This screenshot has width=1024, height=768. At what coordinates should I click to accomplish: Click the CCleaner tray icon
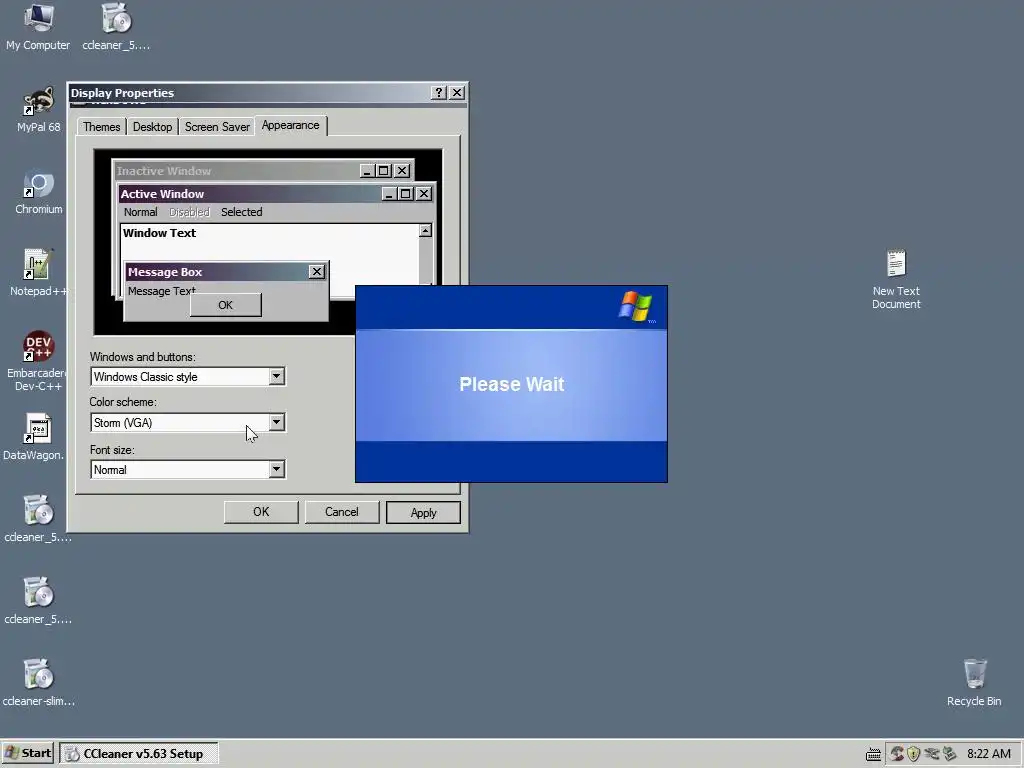click(x=897, y=754)
